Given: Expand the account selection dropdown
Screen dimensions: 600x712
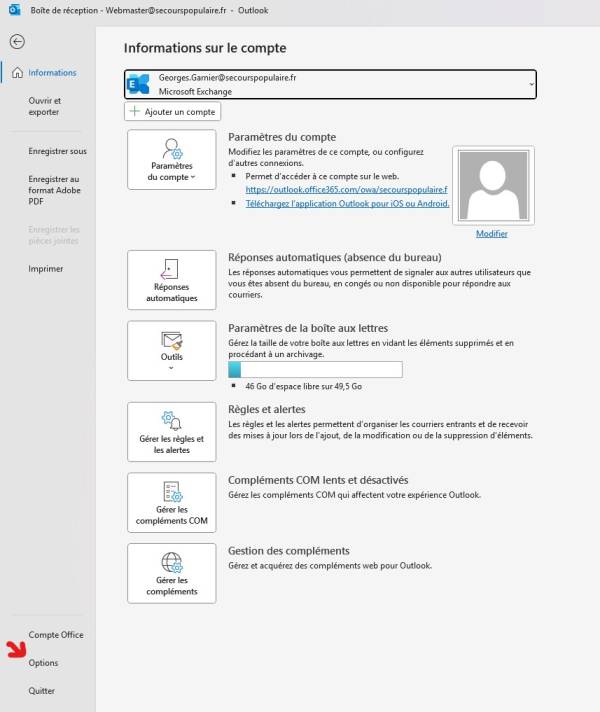Looking at the screenshot, I should (531, 84).
